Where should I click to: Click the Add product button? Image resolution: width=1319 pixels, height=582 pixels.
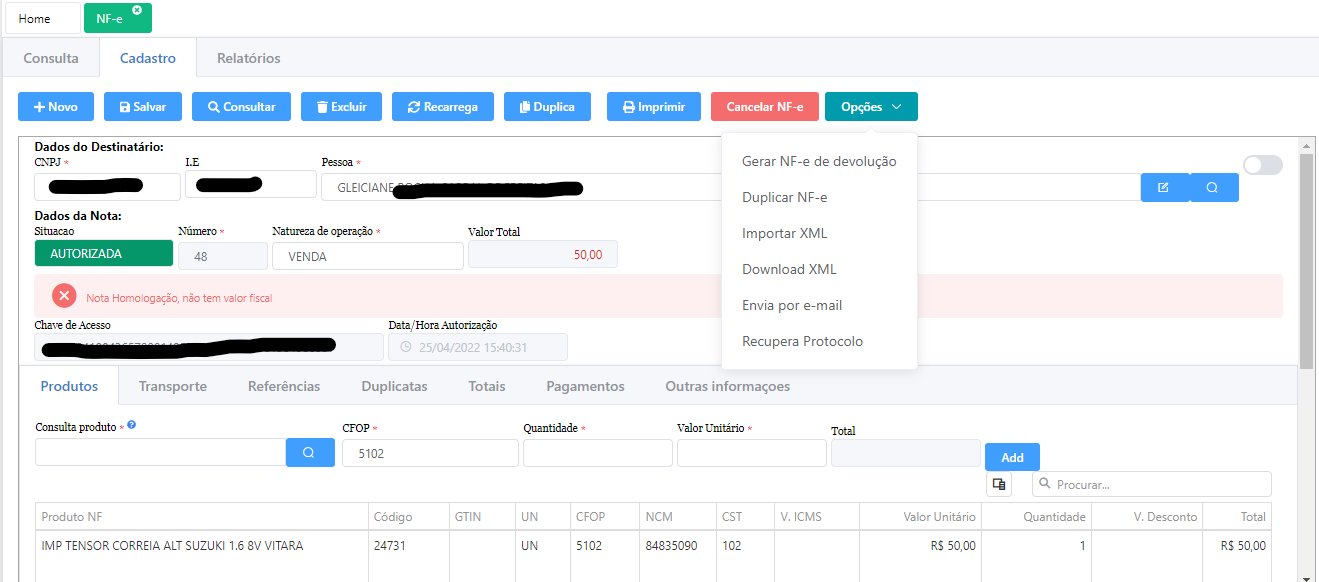(x=1012, y=457)
